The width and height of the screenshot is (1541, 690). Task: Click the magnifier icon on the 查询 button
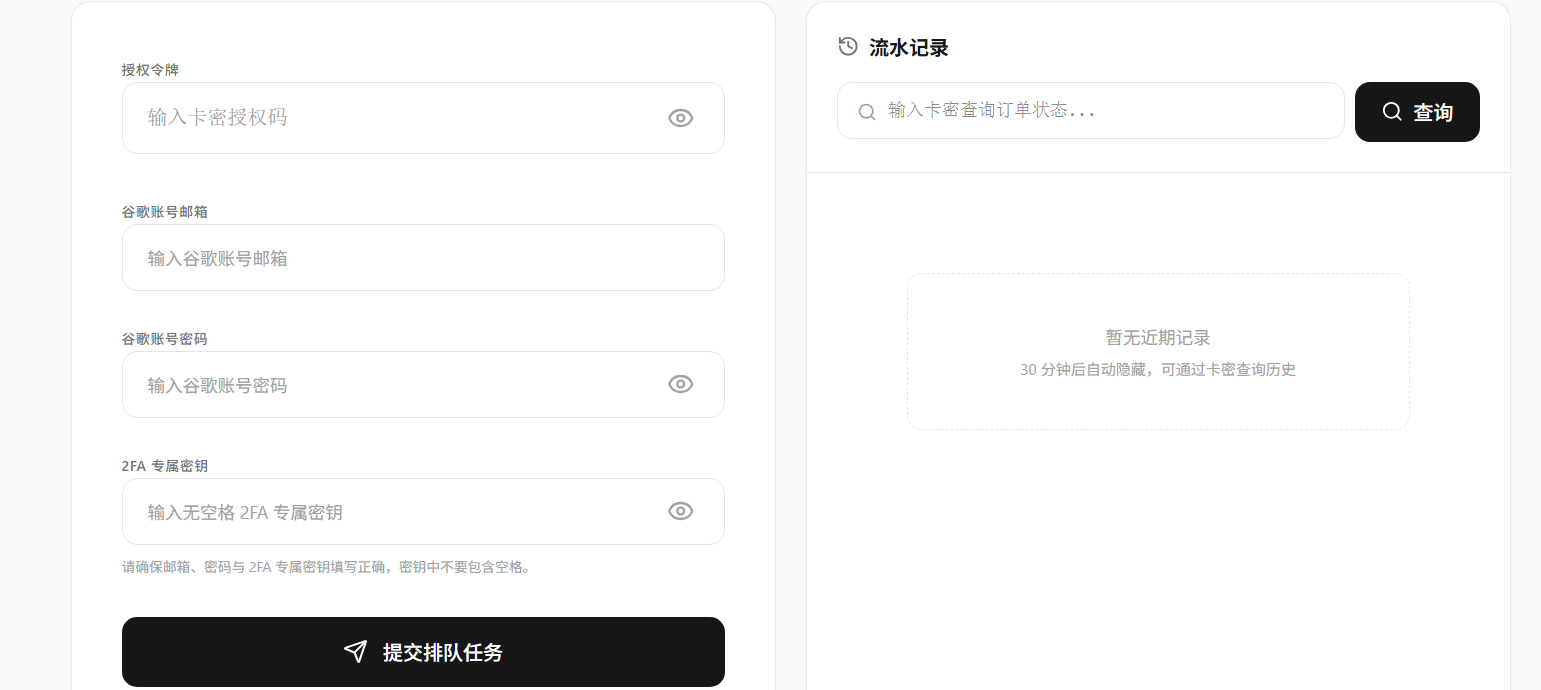coord(1391,112)
